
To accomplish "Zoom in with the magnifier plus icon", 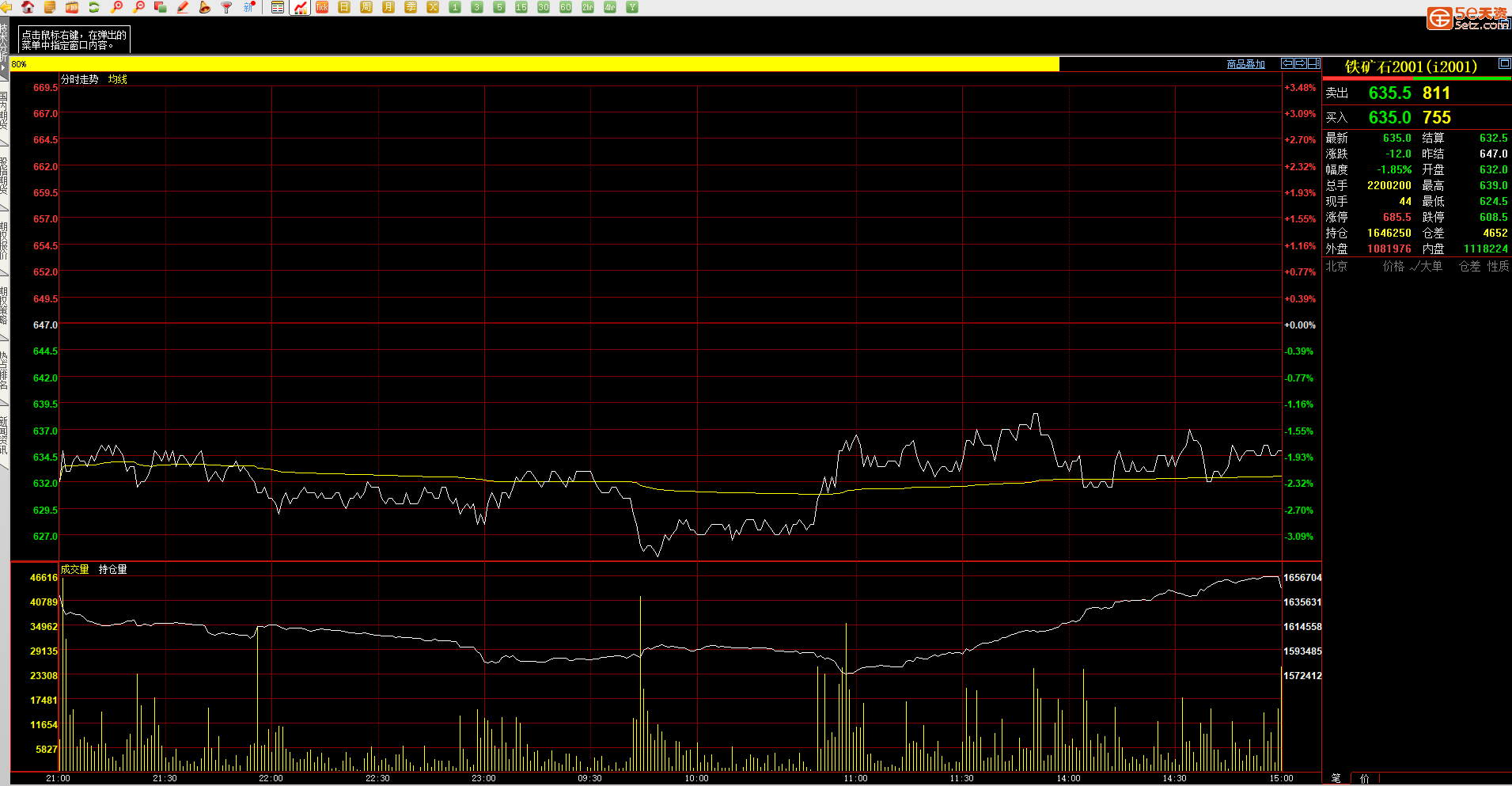I will point(117,7).
